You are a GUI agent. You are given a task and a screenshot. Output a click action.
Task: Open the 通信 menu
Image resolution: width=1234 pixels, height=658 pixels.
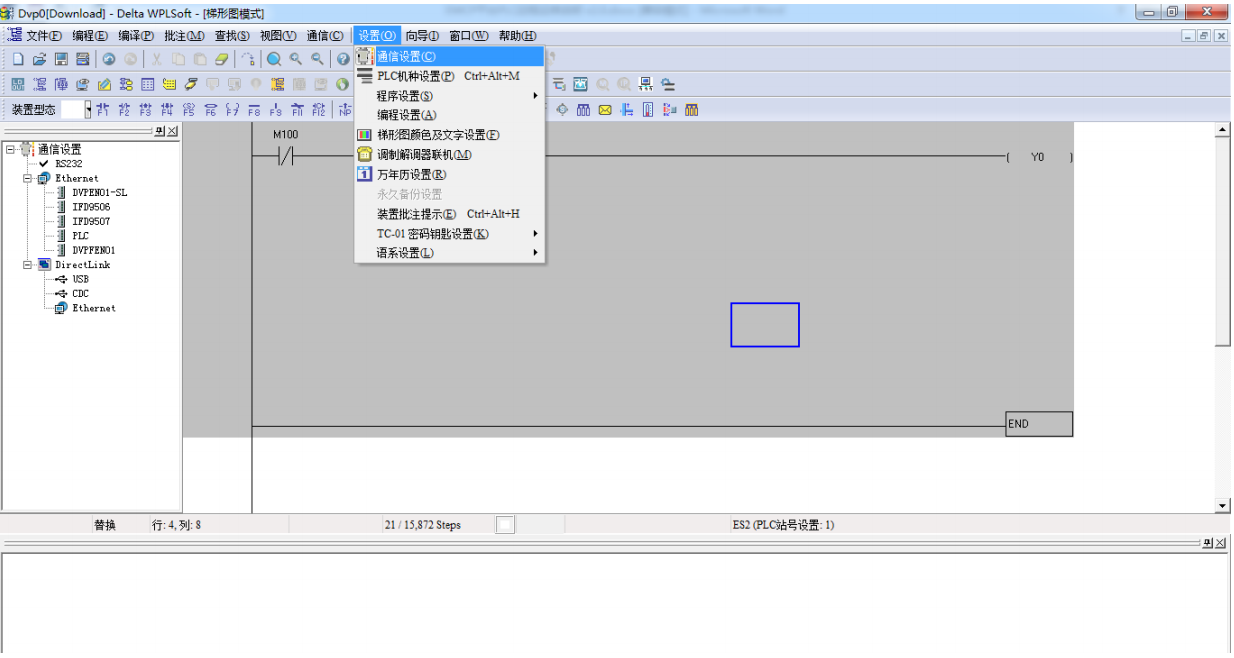coord(325,35)
